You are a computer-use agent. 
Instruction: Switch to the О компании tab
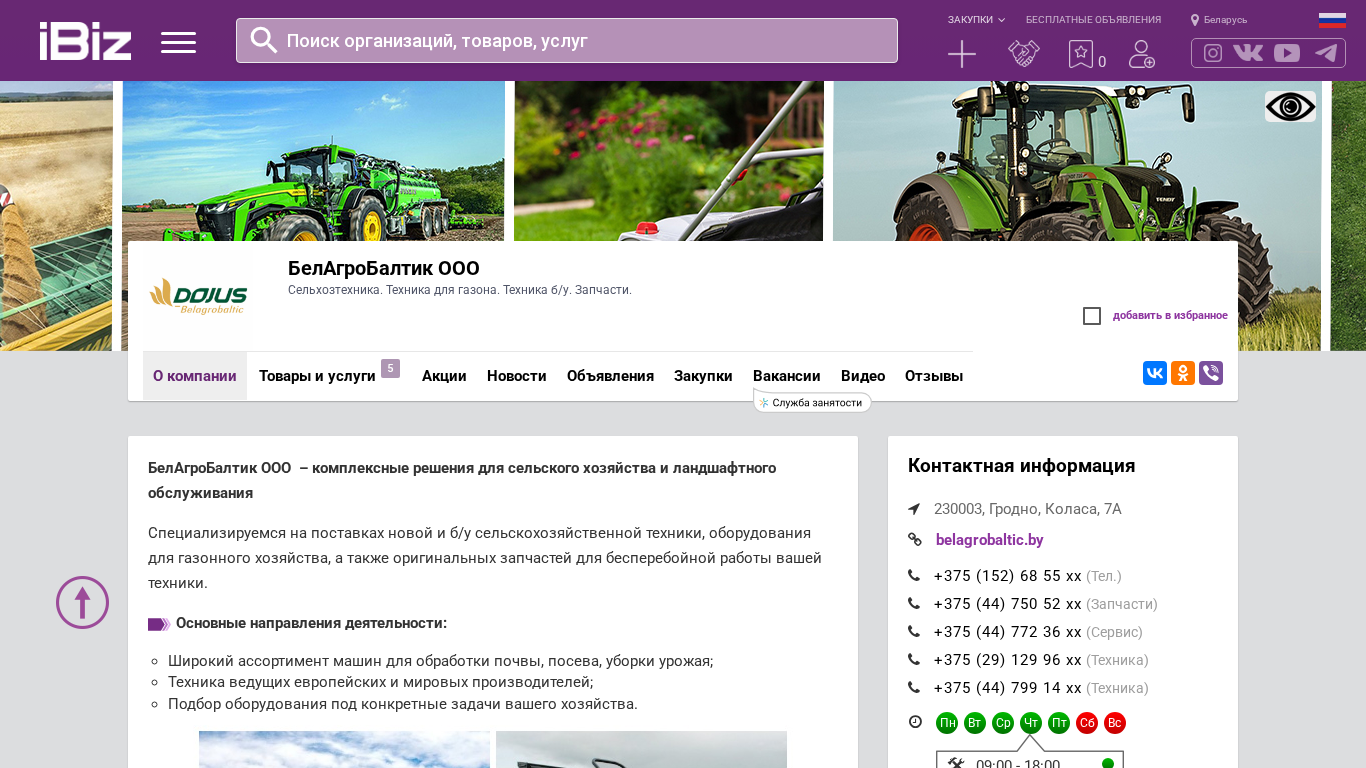pos(195,376)
